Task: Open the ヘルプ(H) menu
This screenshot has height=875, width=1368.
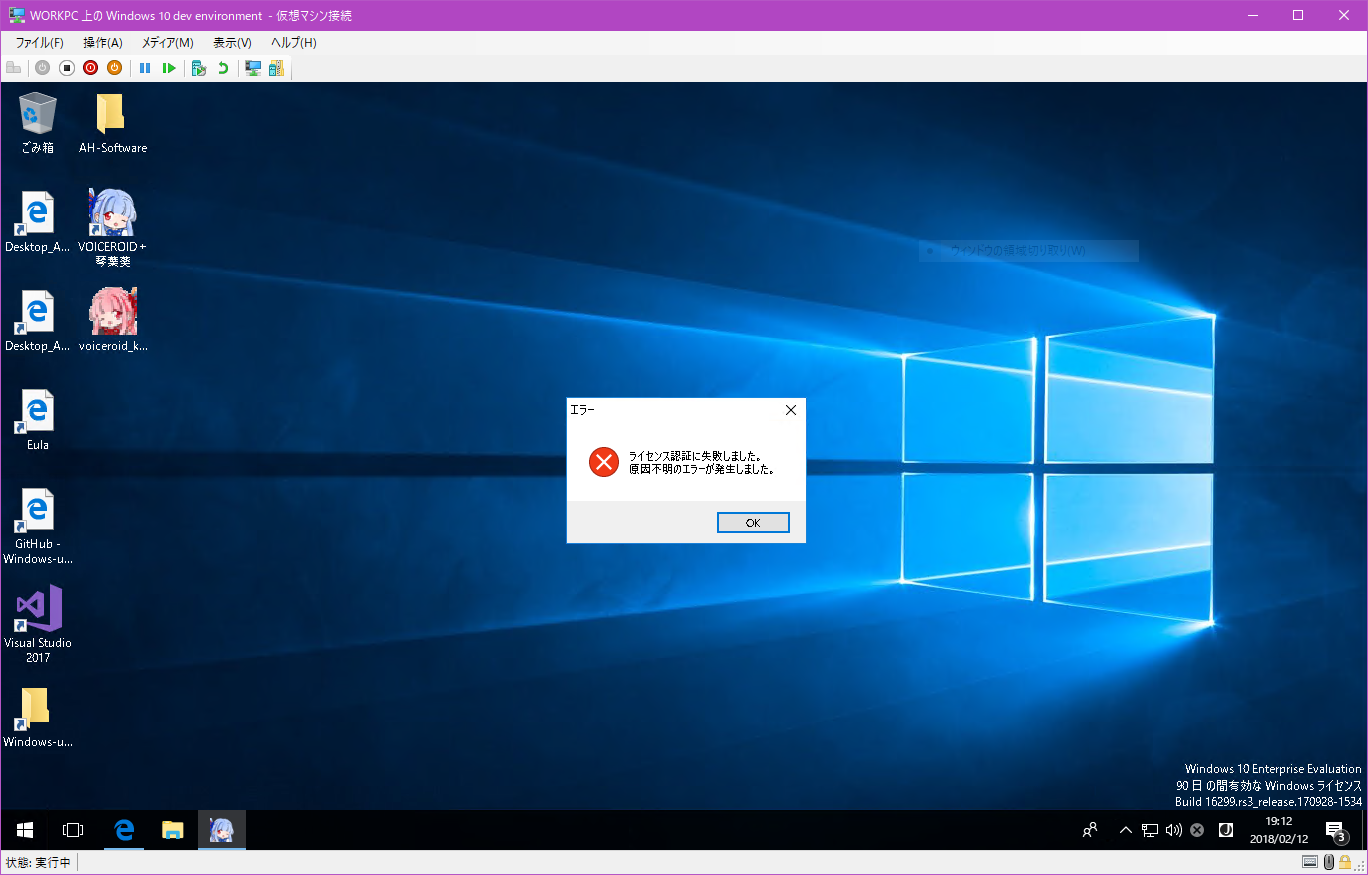Action: pyautogui.click(x=294, y=43)
